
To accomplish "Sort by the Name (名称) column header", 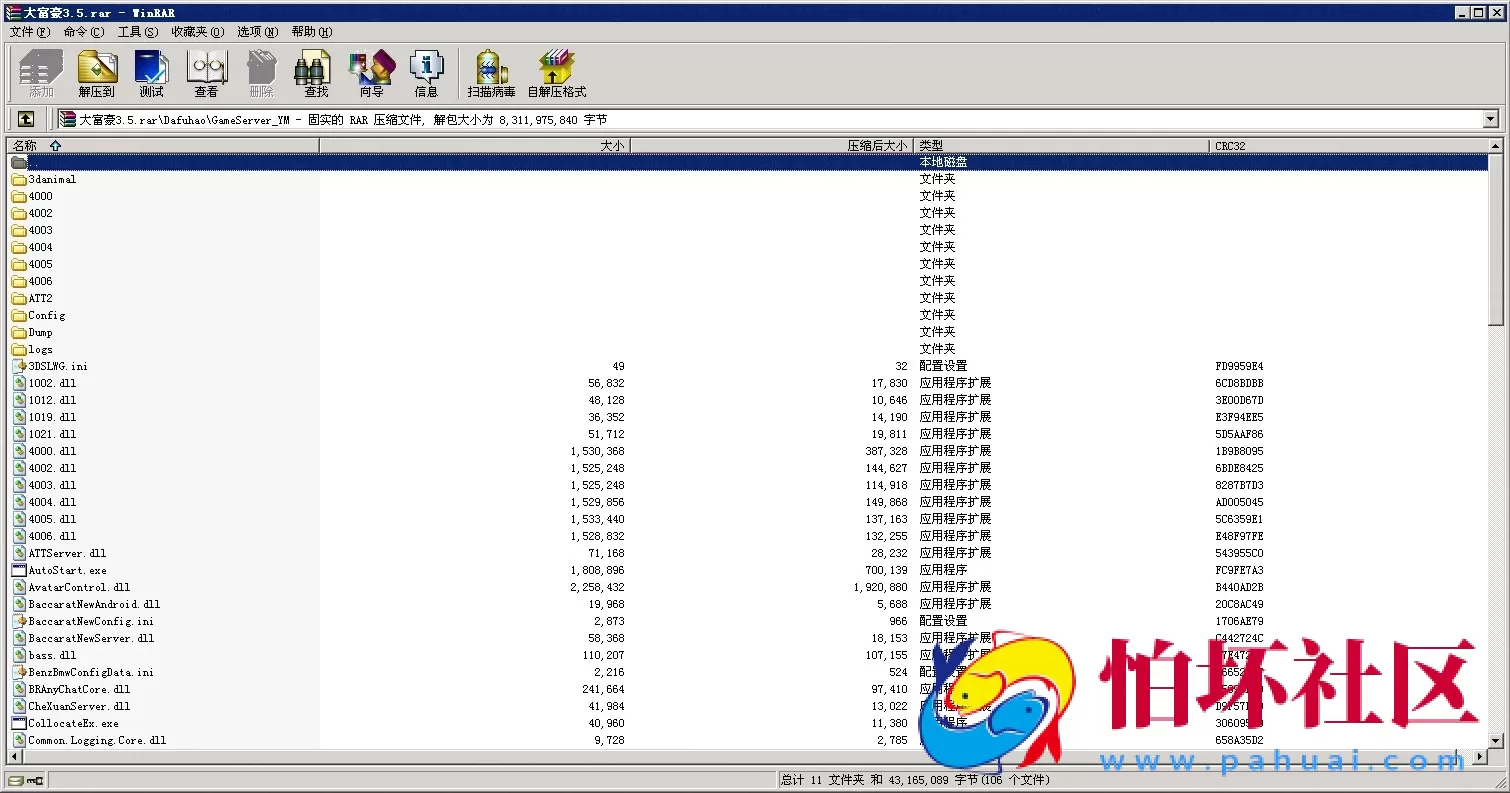I will 25,146.
